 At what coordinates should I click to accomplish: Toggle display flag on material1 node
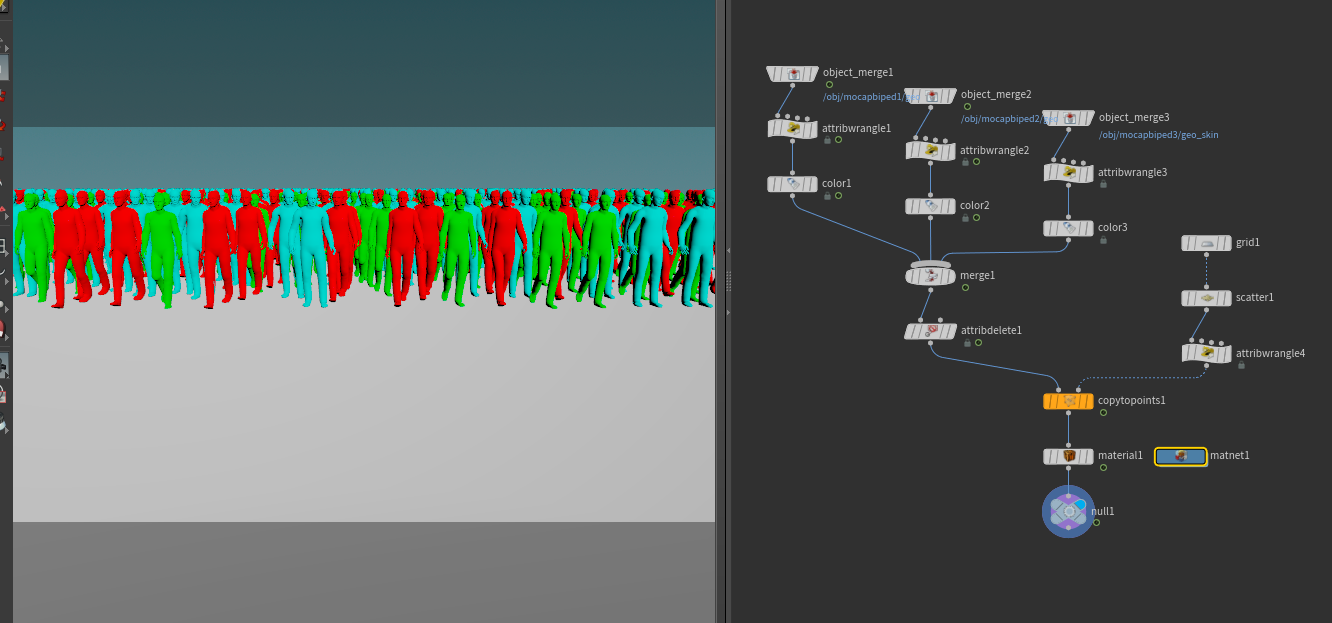(x=1089, y=456)
